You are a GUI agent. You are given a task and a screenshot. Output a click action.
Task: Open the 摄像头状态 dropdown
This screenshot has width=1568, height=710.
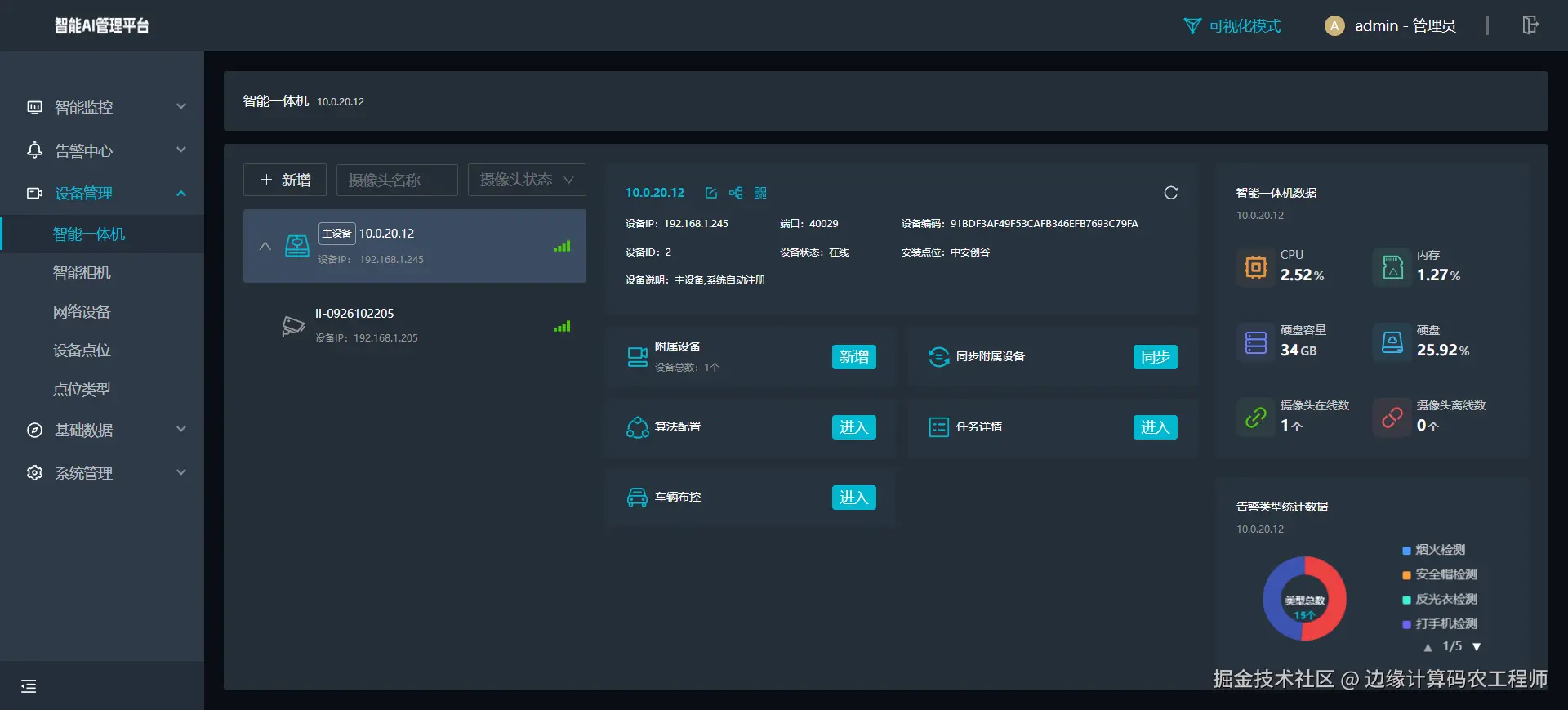[x=527, y=180]
